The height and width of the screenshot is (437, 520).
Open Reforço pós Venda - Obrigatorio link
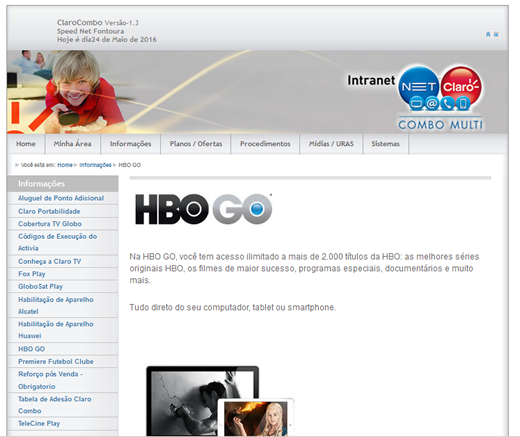(50, 380)
